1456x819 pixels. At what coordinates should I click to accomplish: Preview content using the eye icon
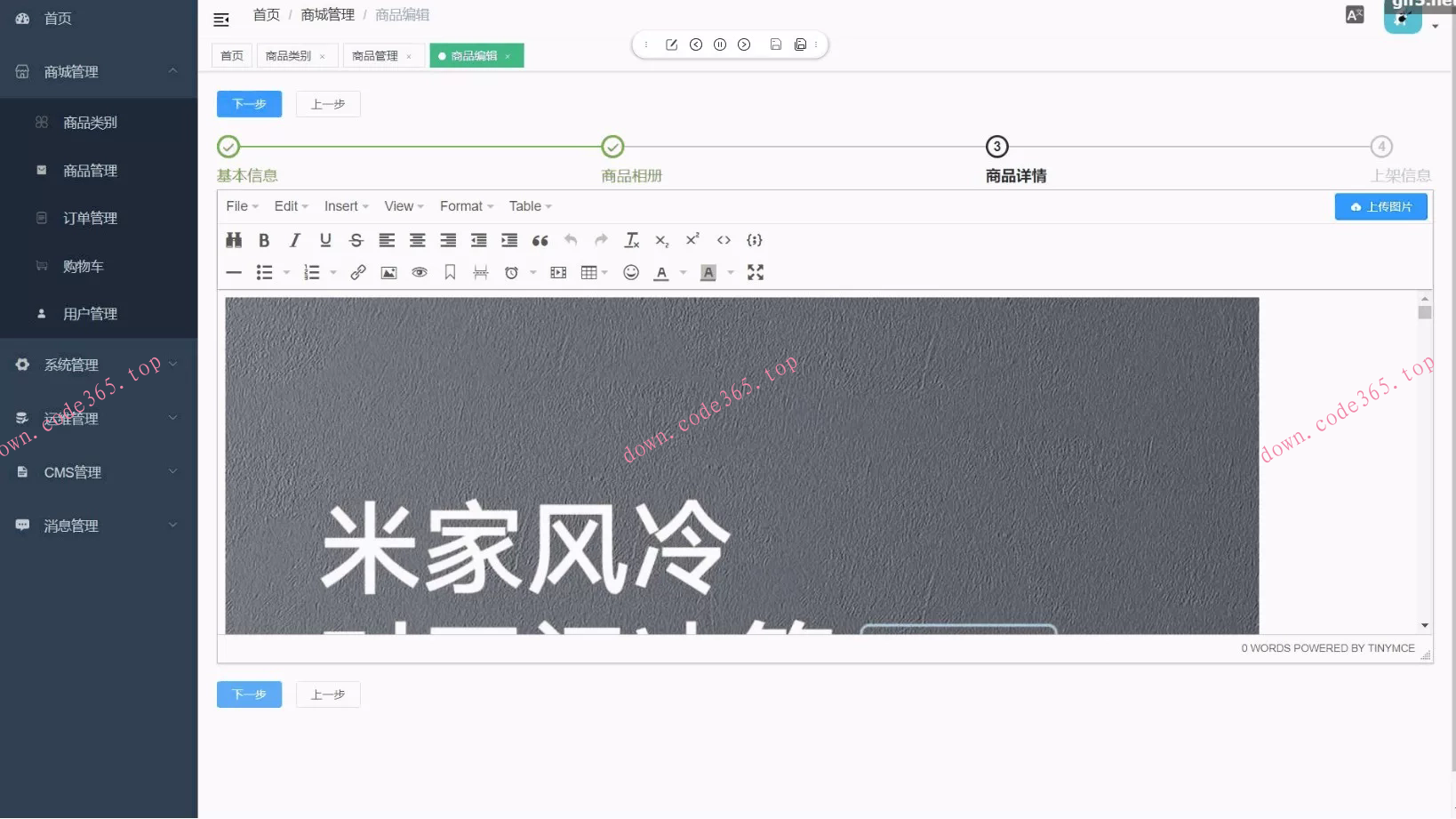click(419, 272)
